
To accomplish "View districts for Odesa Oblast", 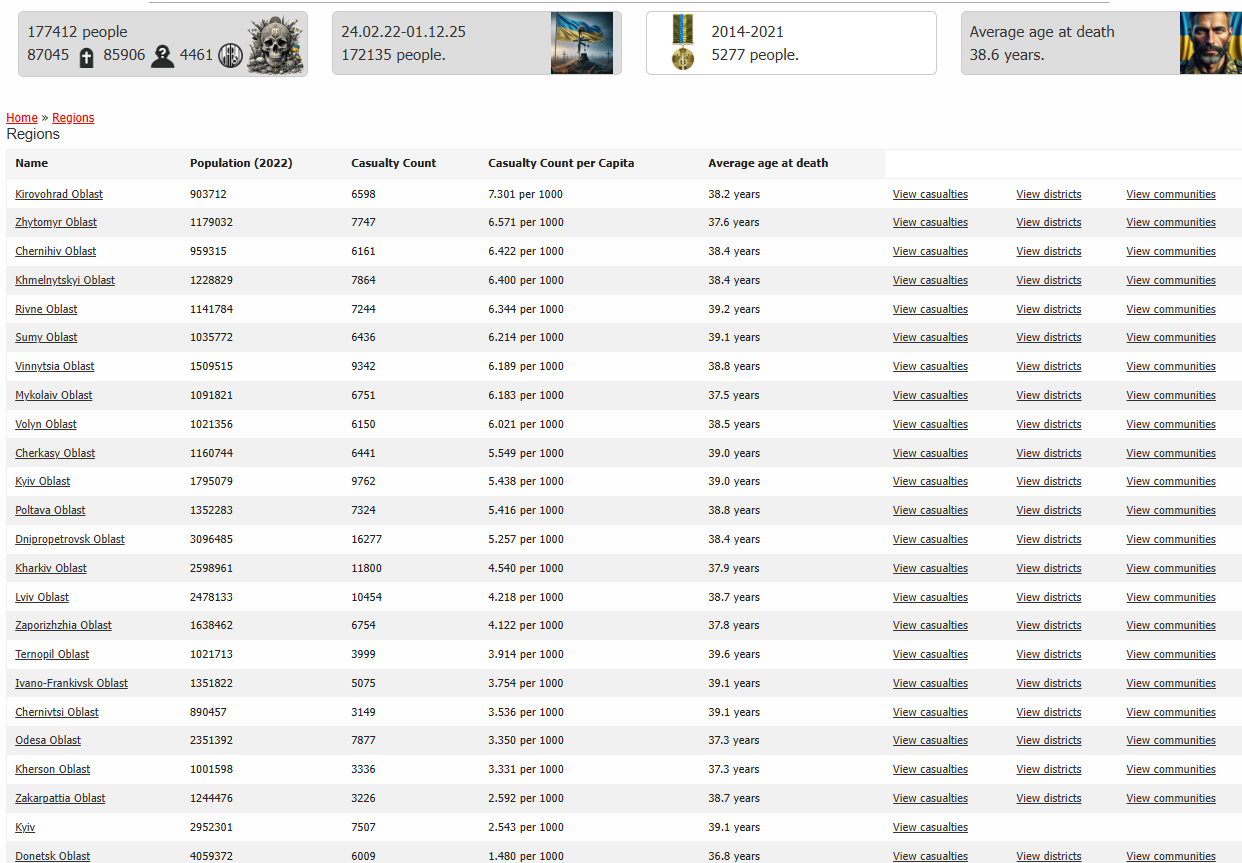I will click(1048, 740).
